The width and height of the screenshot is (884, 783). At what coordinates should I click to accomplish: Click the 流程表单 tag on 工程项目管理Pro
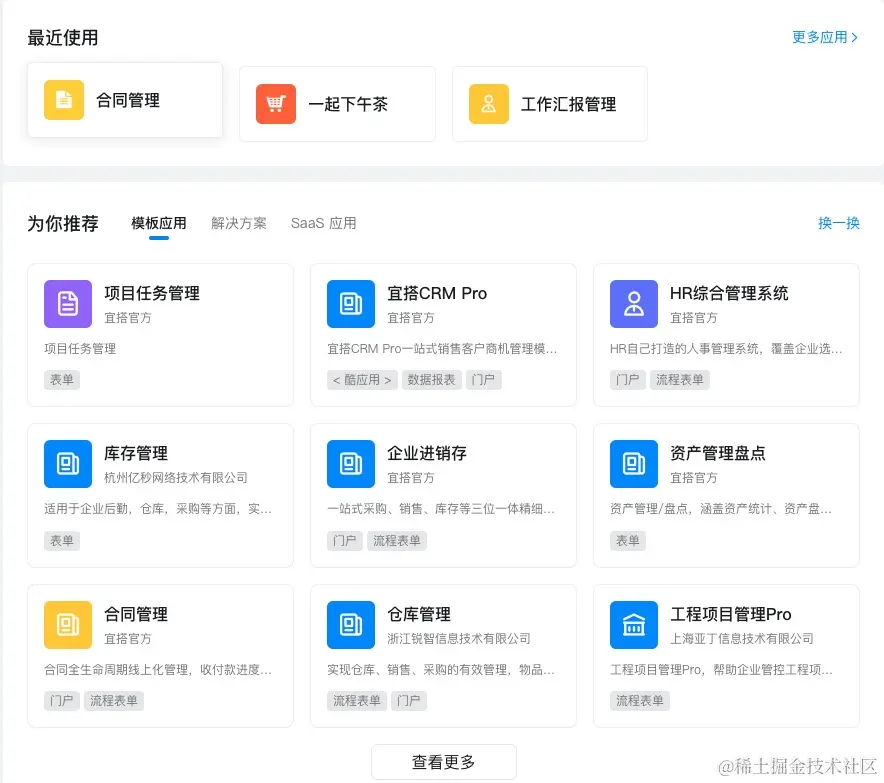click(640, 701)
